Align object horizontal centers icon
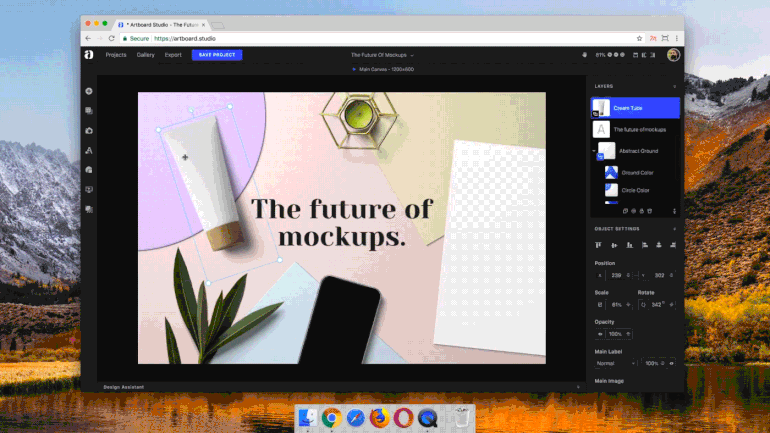Viewport: 770px width, 433px height. coord(659,245)
